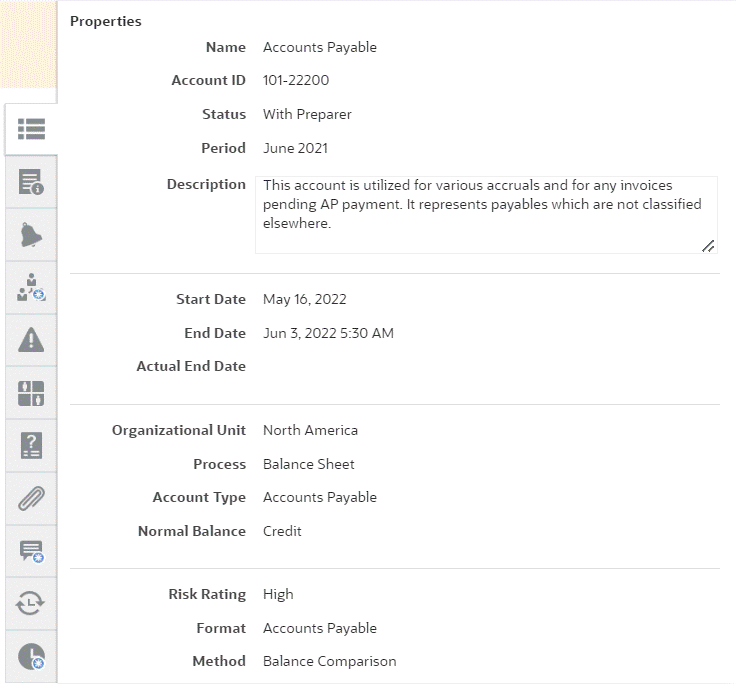
Task: Click the End Date Jun 3, 2022 5:30 AM
Action: [328, 333]
